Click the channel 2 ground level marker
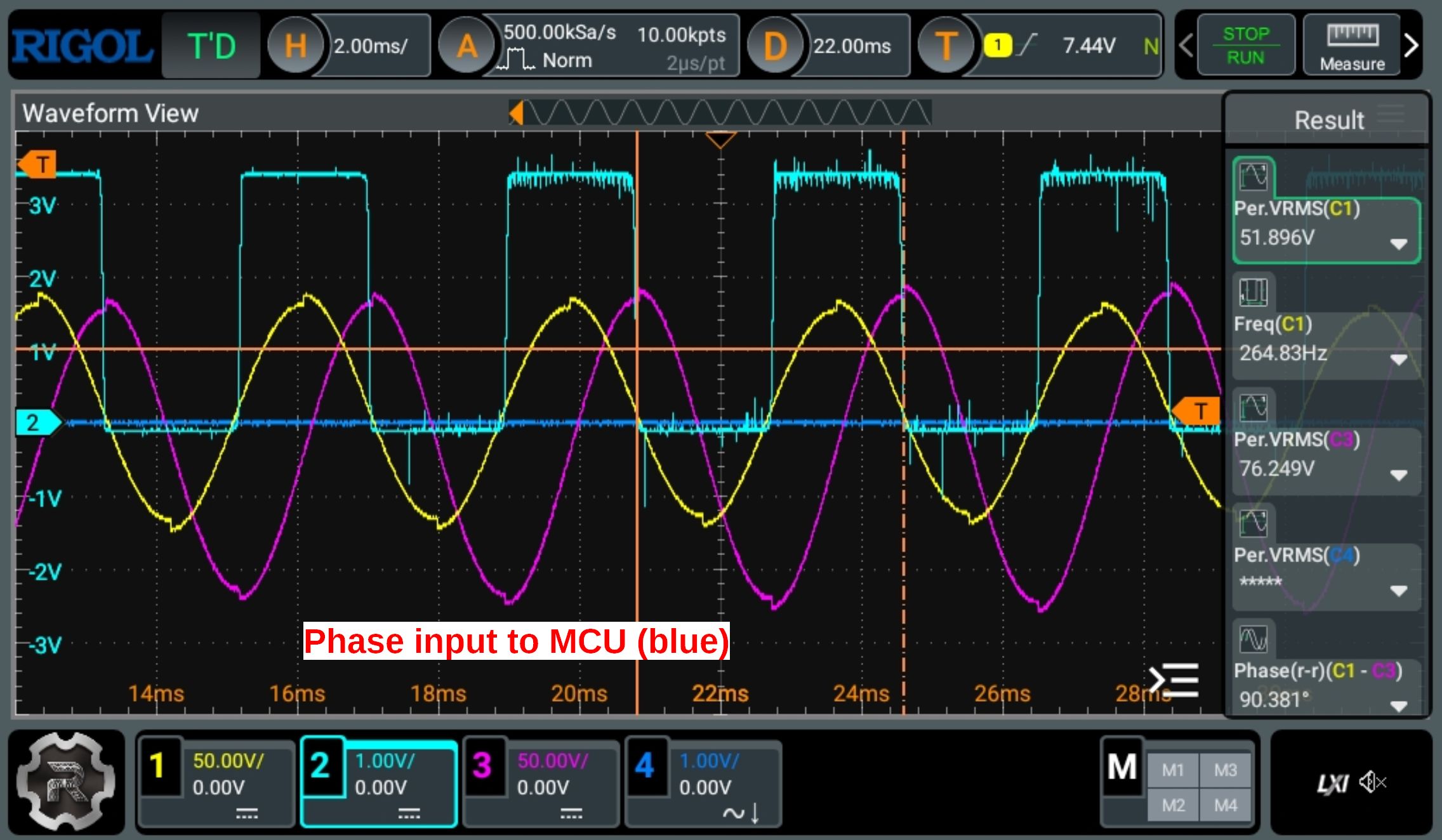1442x840 pixels. click(x=35, y=423)
